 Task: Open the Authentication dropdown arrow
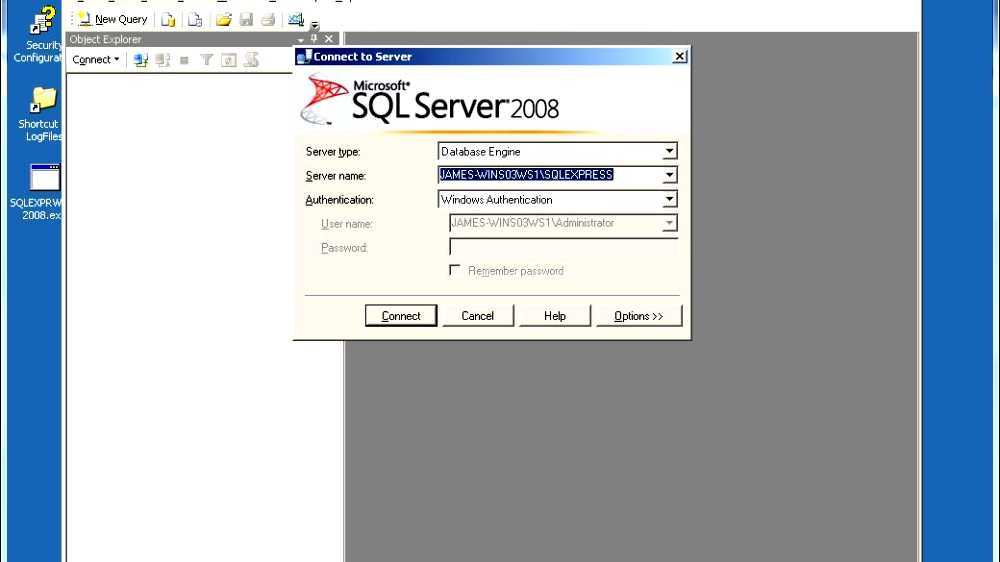pyautogui.click(x=669, y=199)
